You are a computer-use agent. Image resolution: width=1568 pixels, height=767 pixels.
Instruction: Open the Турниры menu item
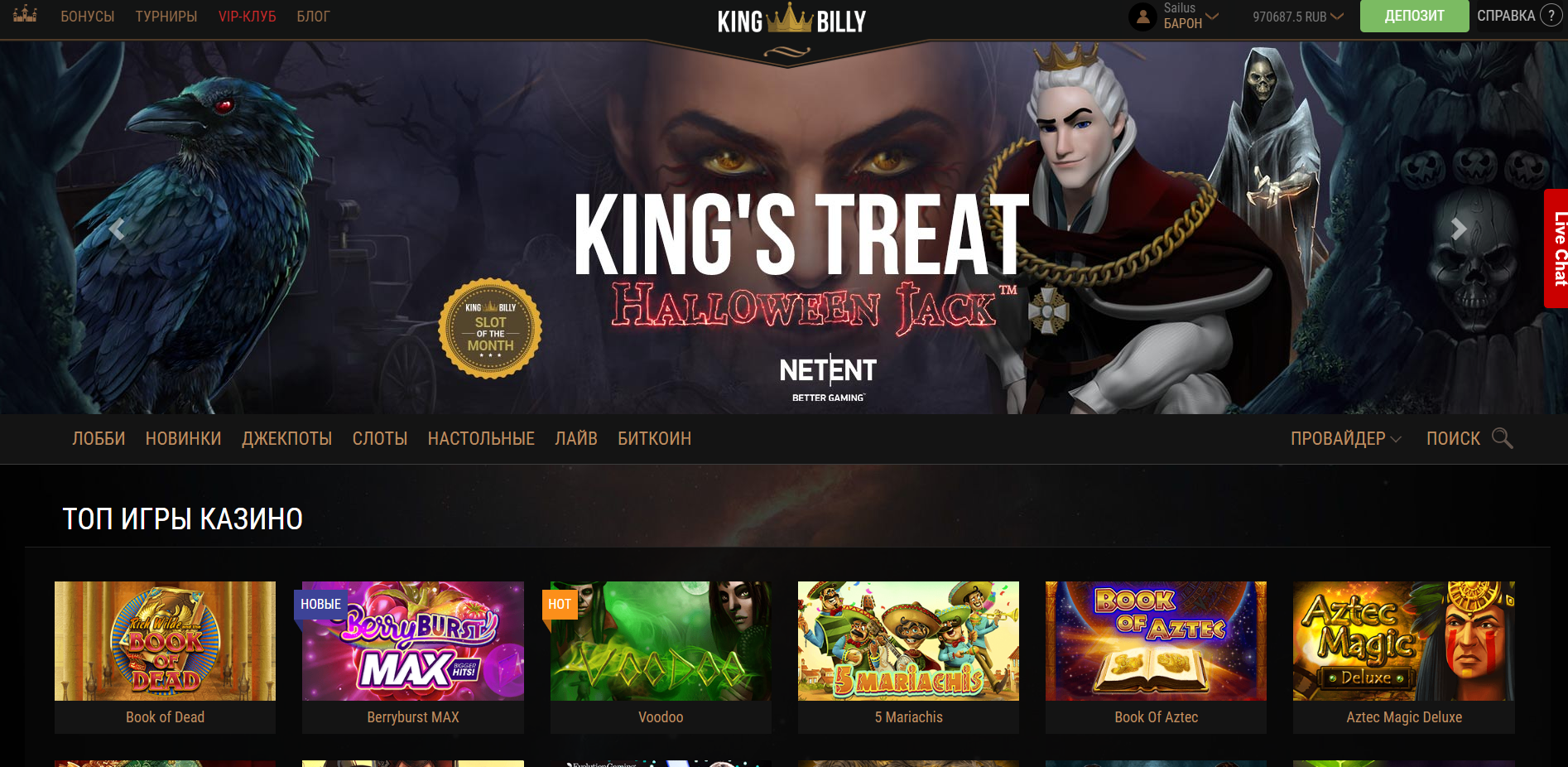(166, 17)
